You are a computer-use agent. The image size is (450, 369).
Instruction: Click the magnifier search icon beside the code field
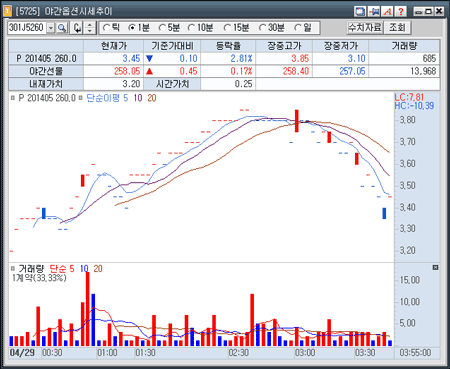tap(62, 28)
